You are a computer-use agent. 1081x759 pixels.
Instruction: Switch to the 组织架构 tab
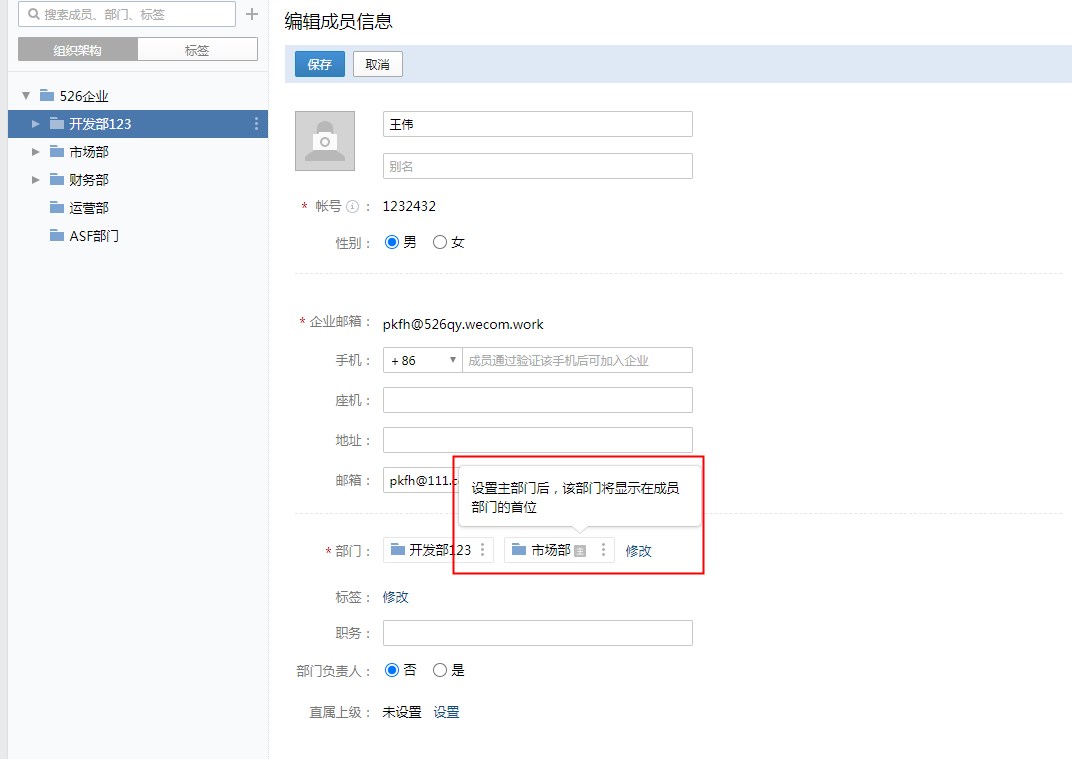tap(78, 50)
